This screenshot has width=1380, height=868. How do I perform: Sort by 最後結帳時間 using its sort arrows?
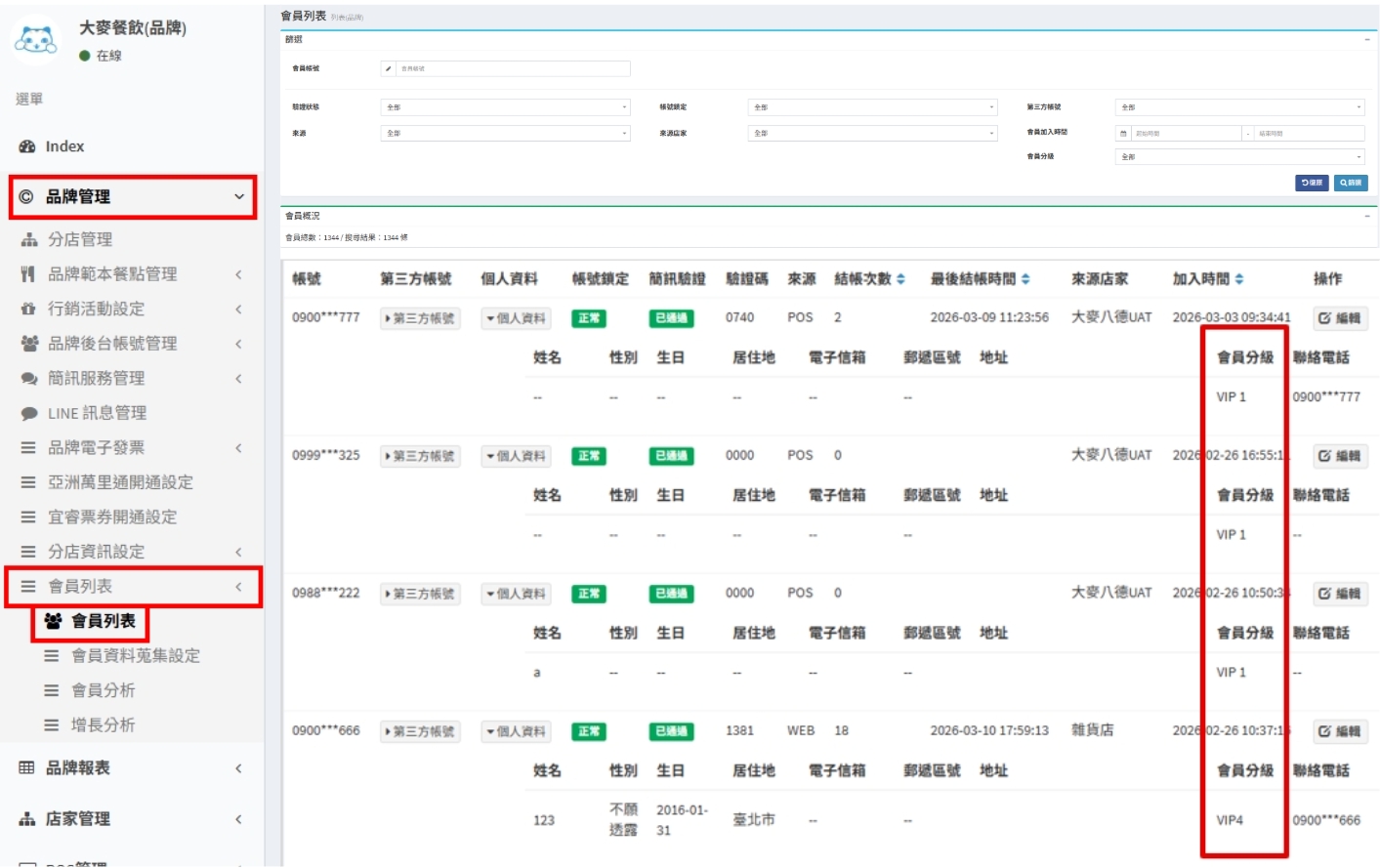click(1025, 279)
